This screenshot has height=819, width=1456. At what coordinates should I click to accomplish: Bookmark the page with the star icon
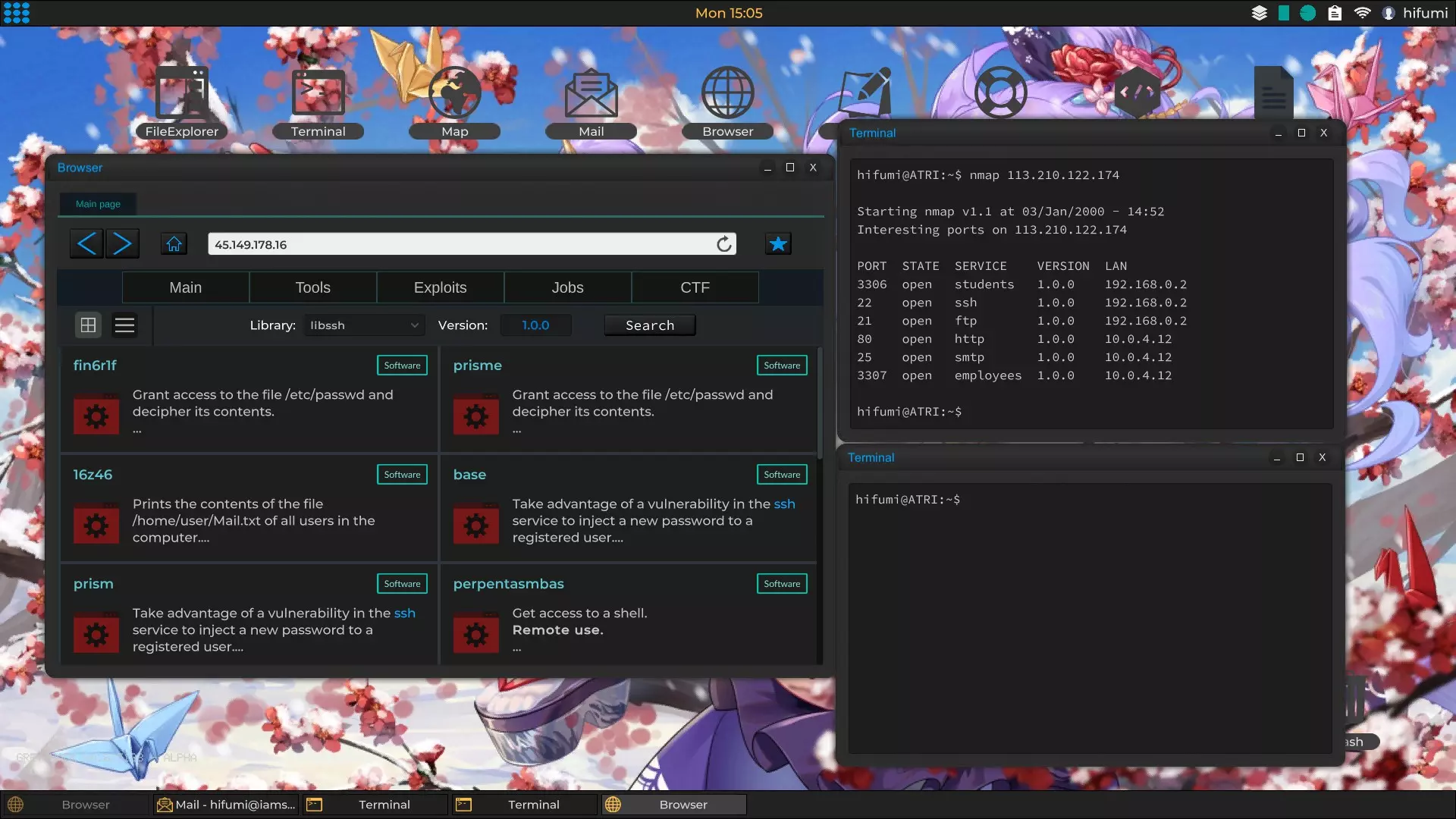click(778, 244)
